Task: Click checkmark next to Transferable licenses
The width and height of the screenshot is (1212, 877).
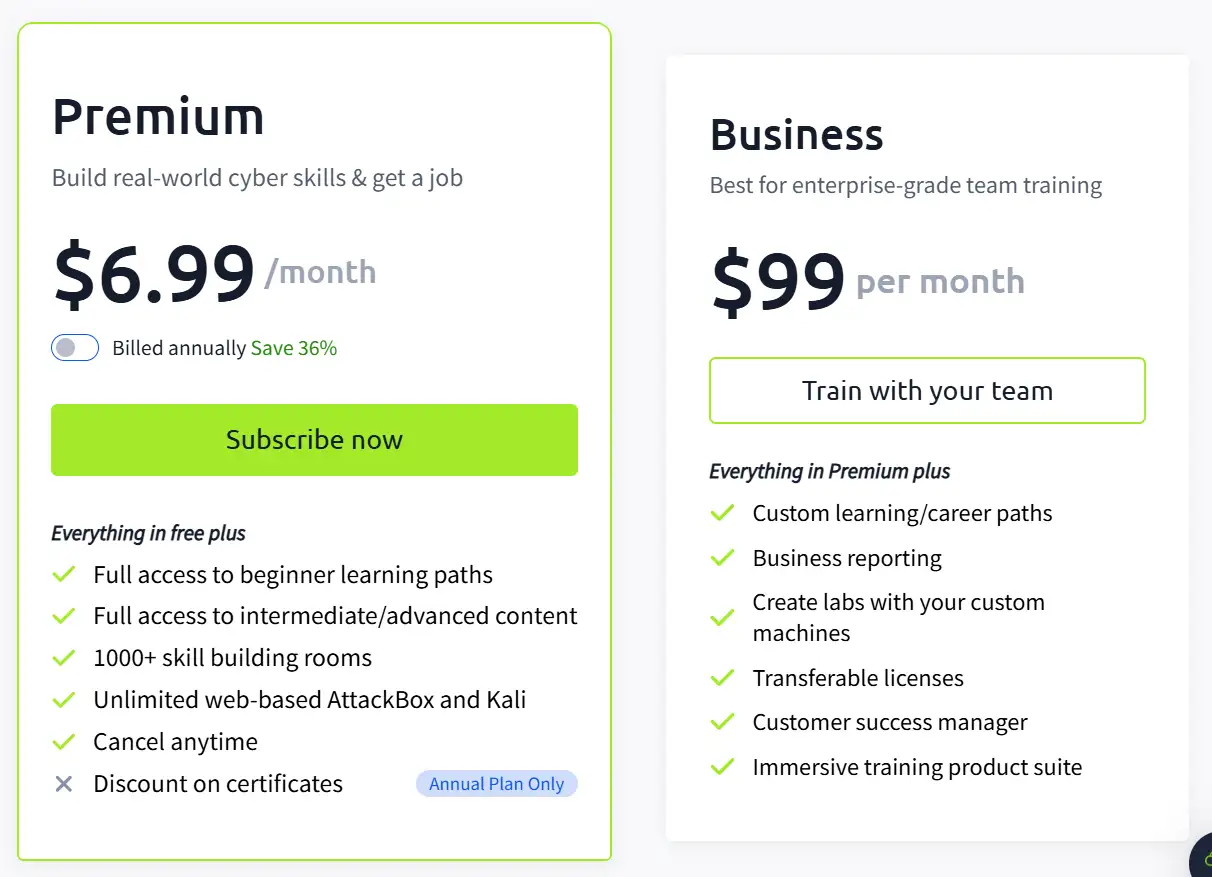Action: click(x=722, y=678)
